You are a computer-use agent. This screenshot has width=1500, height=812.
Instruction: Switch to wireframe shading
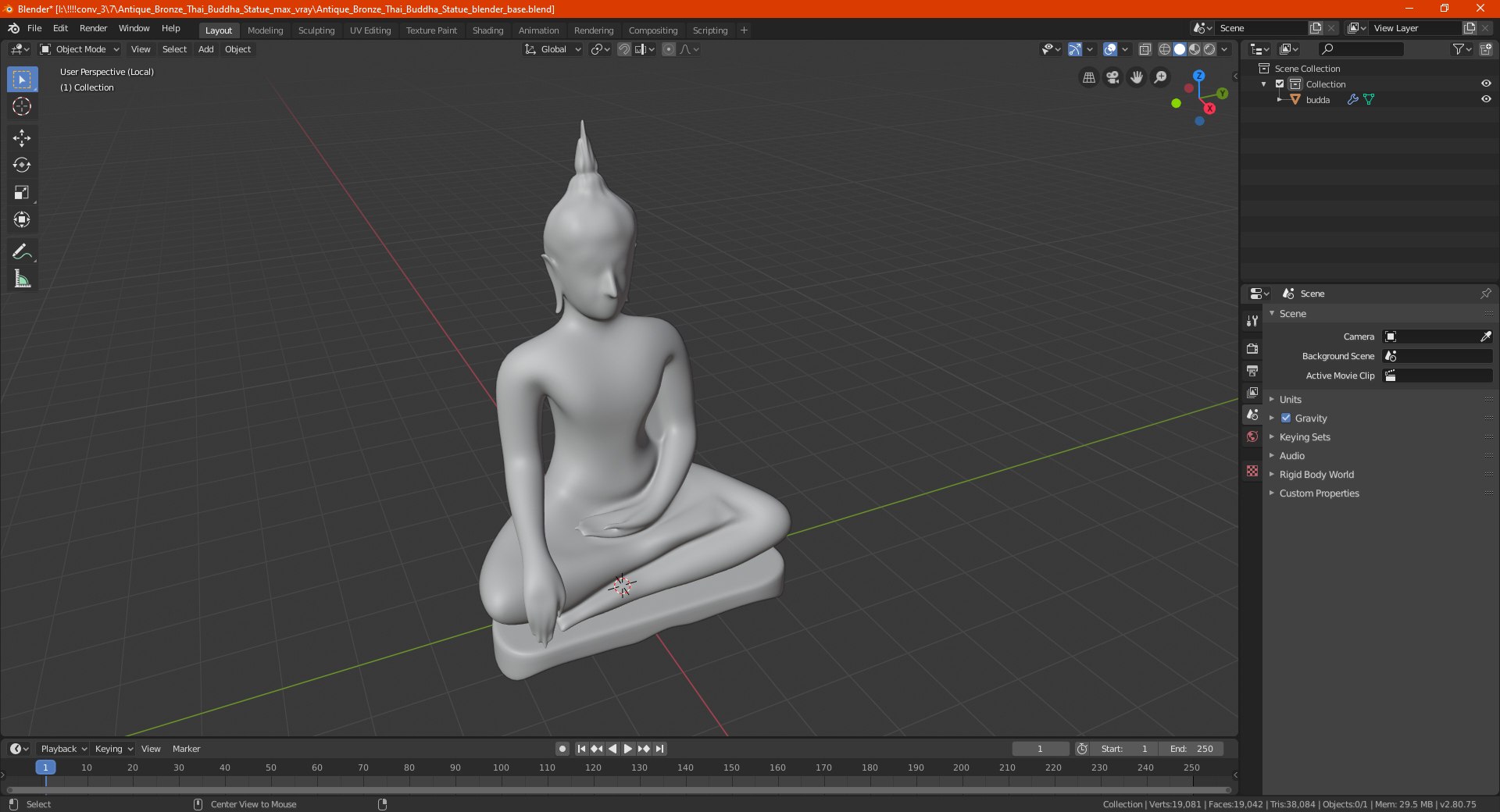[x=1165, y=49]
